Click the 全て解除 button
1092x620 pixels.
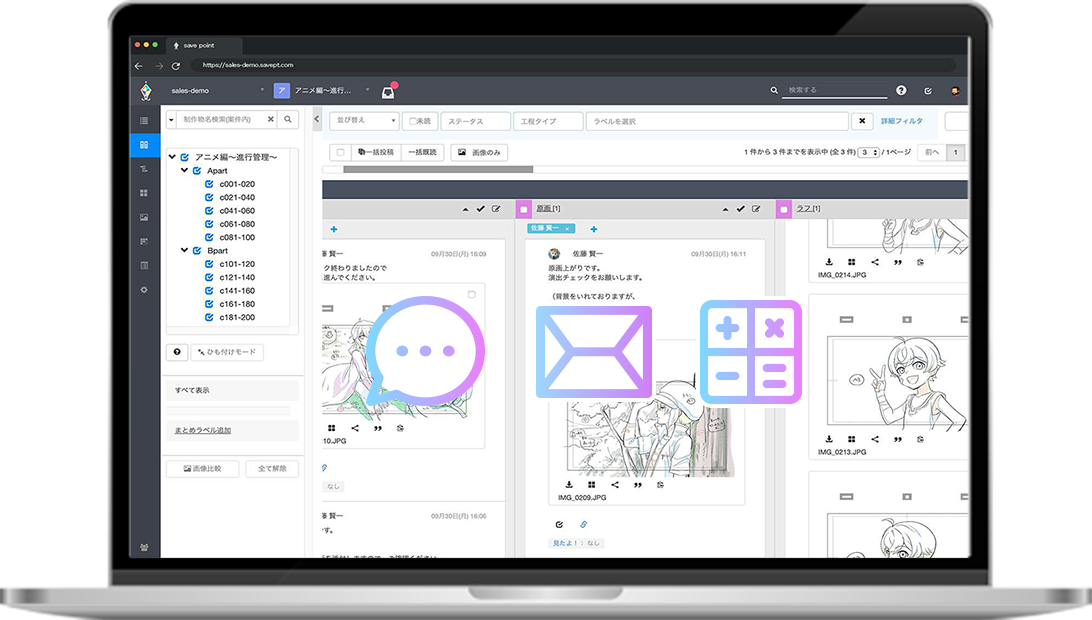(x=272, y=469)
